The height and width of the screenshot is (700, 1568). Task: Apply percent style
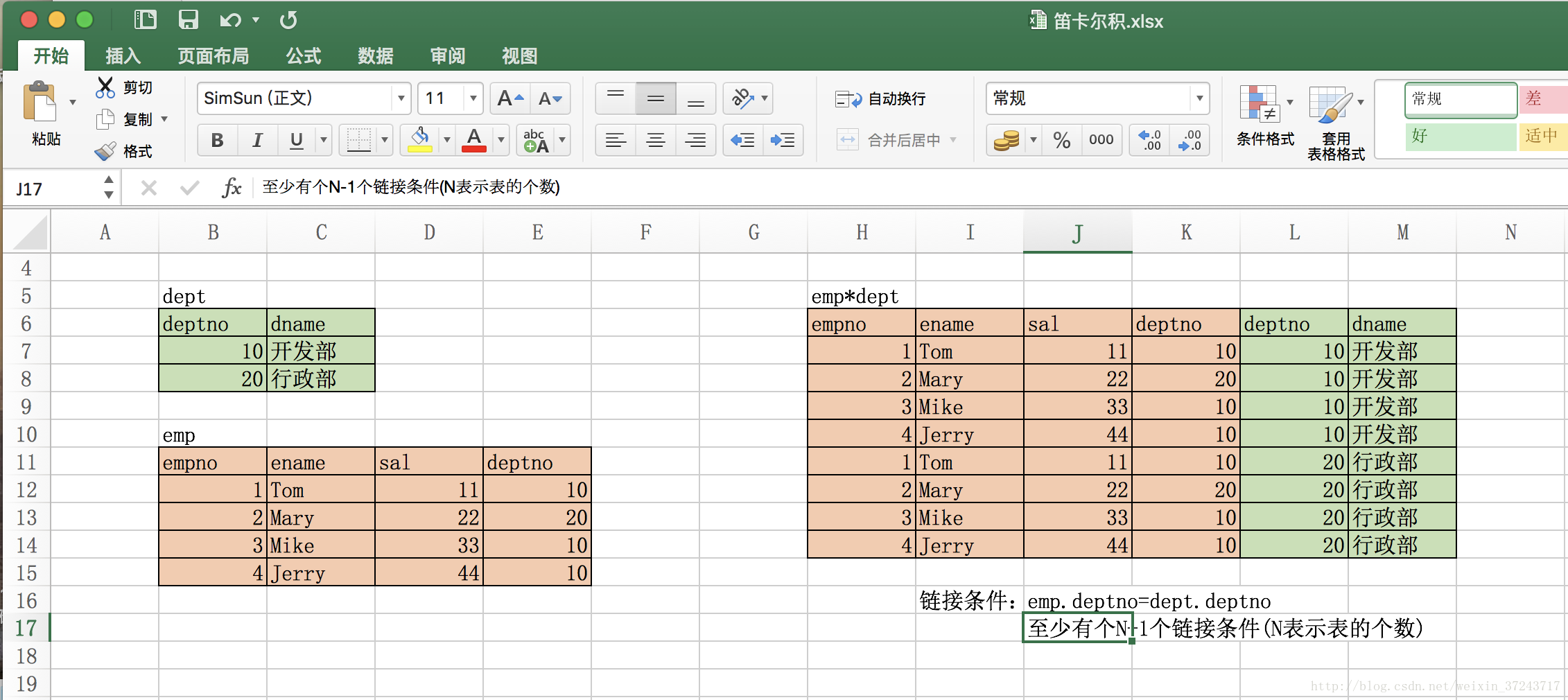click(1061, 140)
